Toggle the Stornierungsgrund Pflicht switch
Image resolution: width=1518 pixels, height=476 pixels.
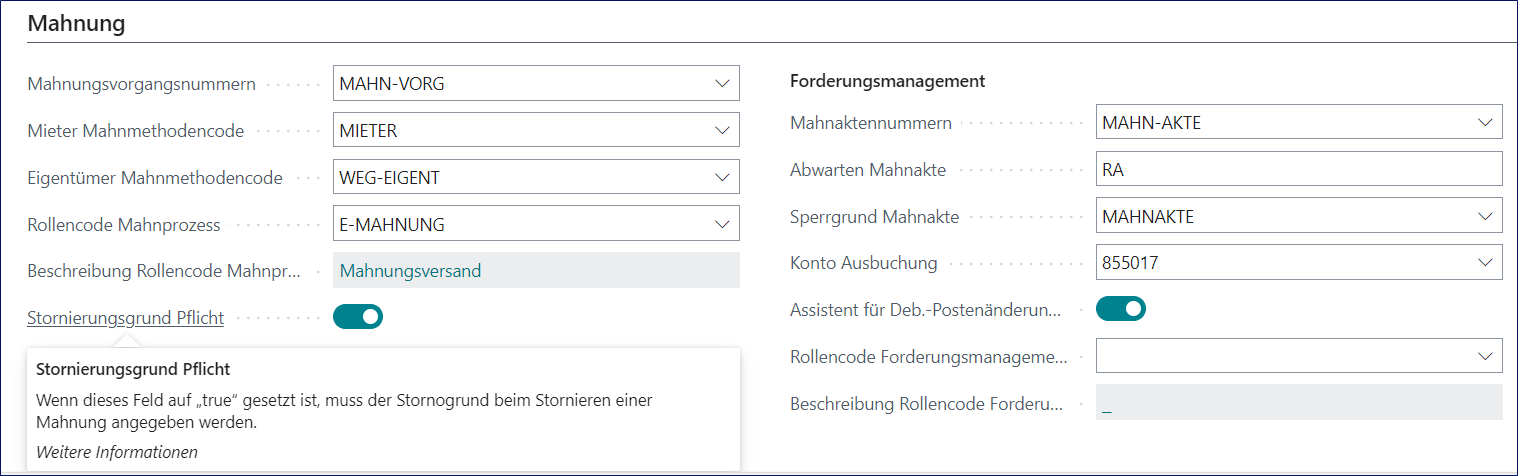(358, 317)
